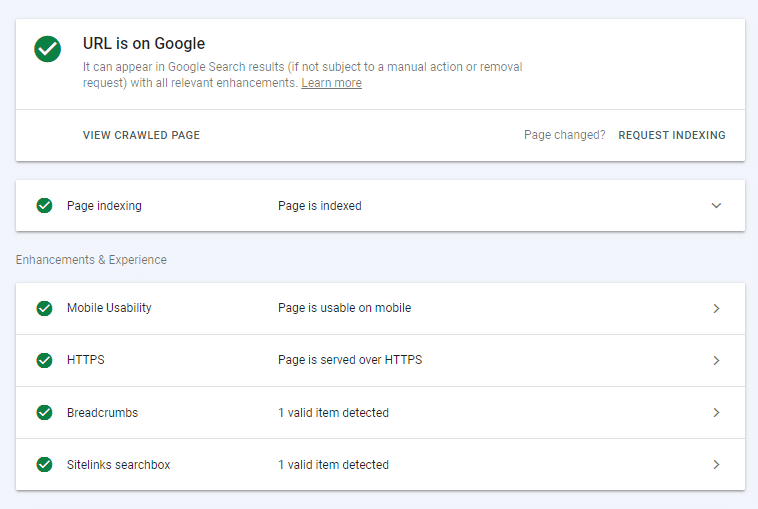Screen dimensions: 758x509
Task: Expand the Page indexing chevron
Action: (x=716, y=206)
